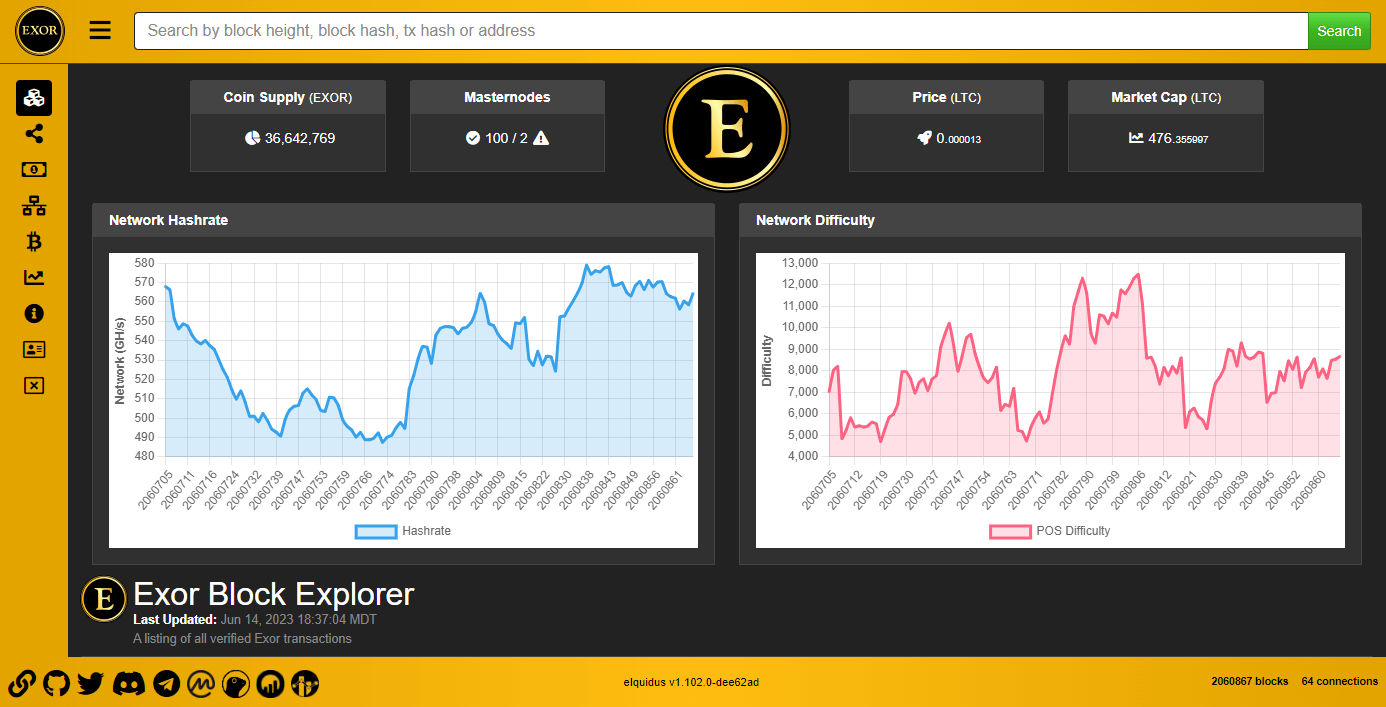
Task: Click the EXOR logo in top-left header
Action: pos(40,31)
